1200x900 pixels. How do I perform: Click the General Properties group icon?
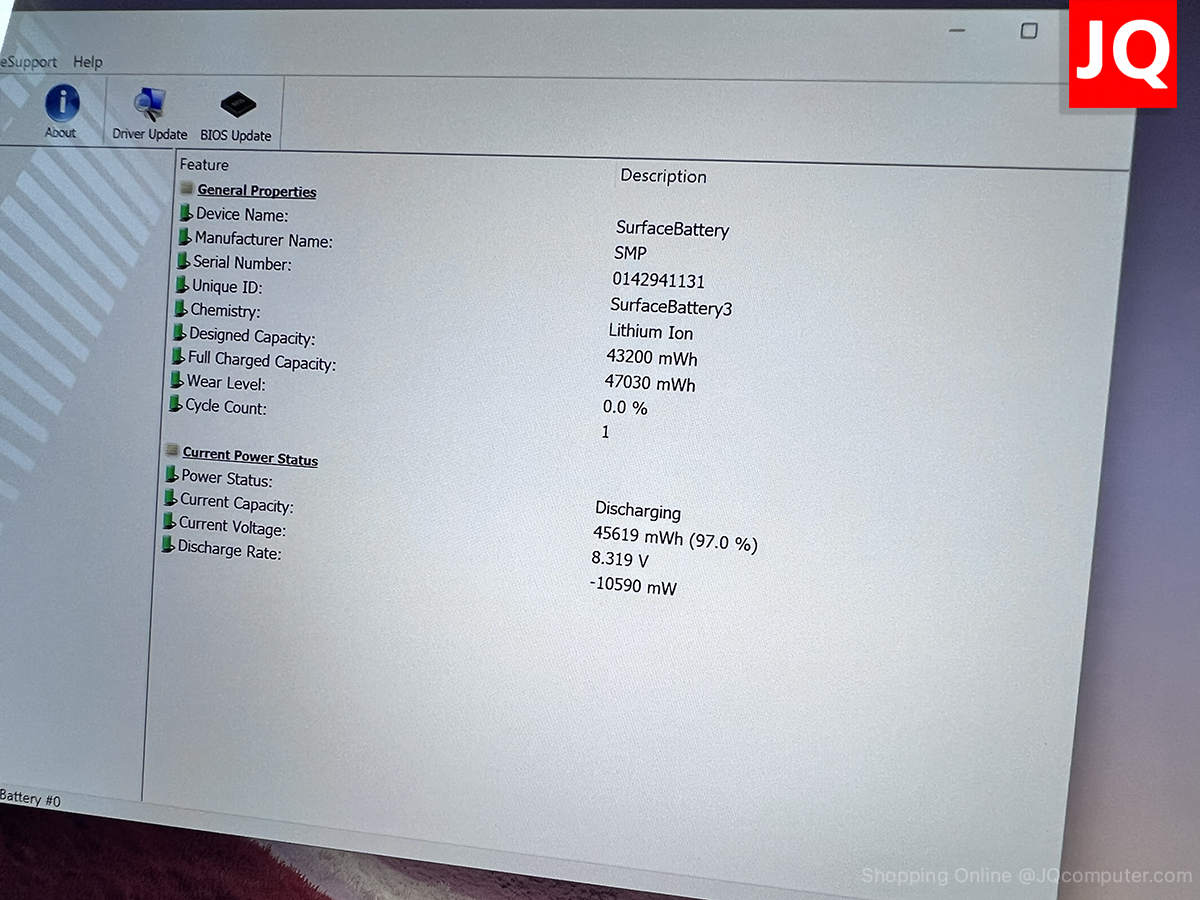pyautogui.click(x=187, y=188)
